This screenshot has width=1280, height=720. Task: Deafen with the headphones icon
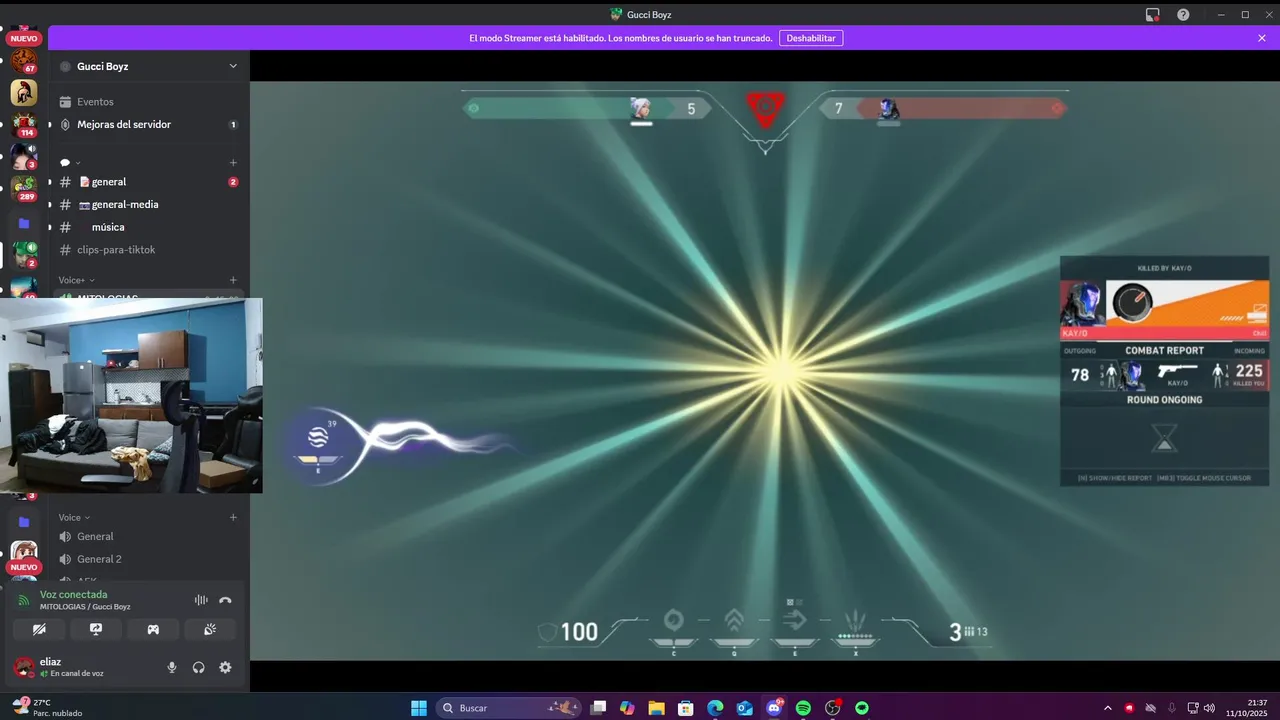[x=198, y=667]
